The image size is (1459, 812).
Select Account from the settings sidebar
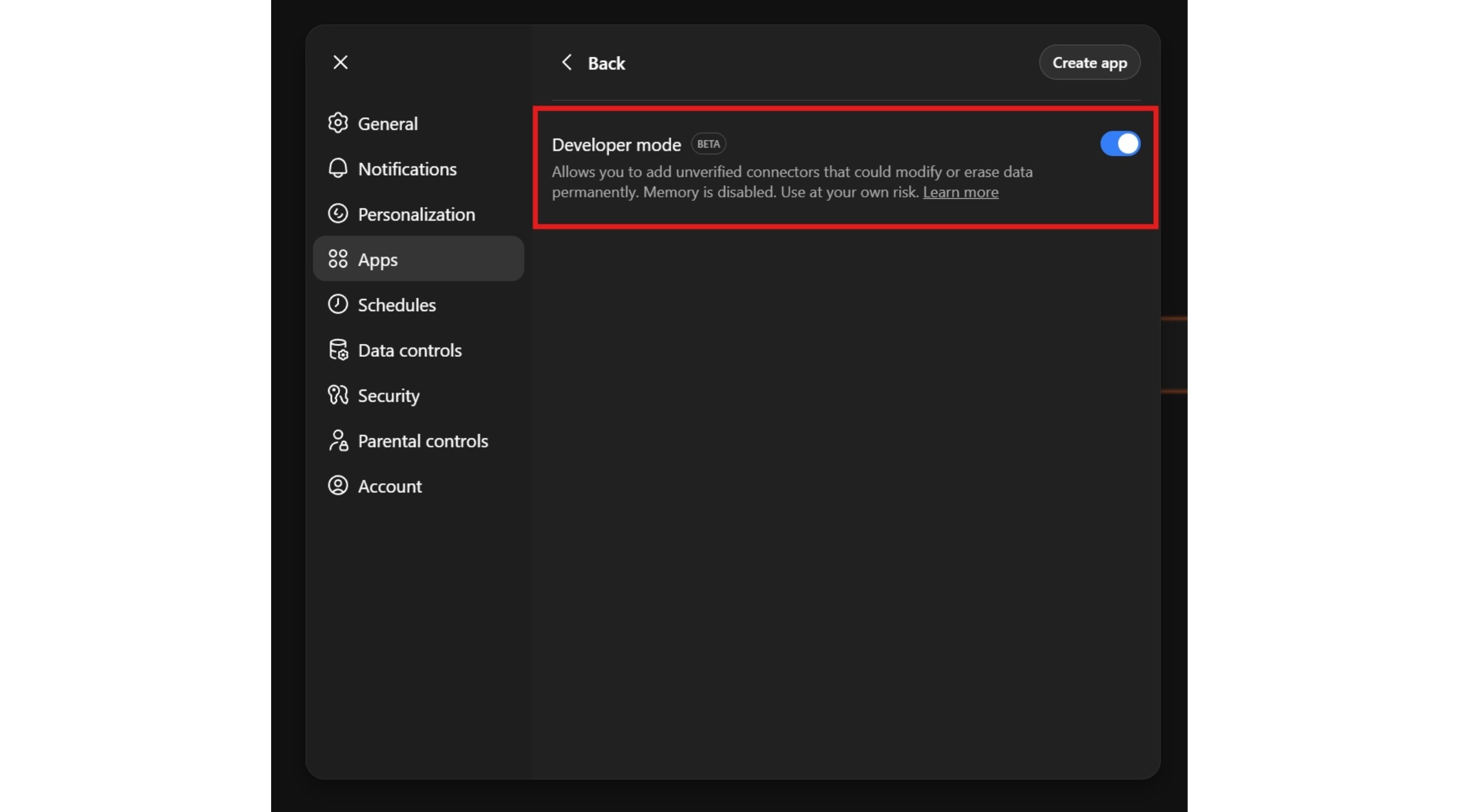[390, 485]
